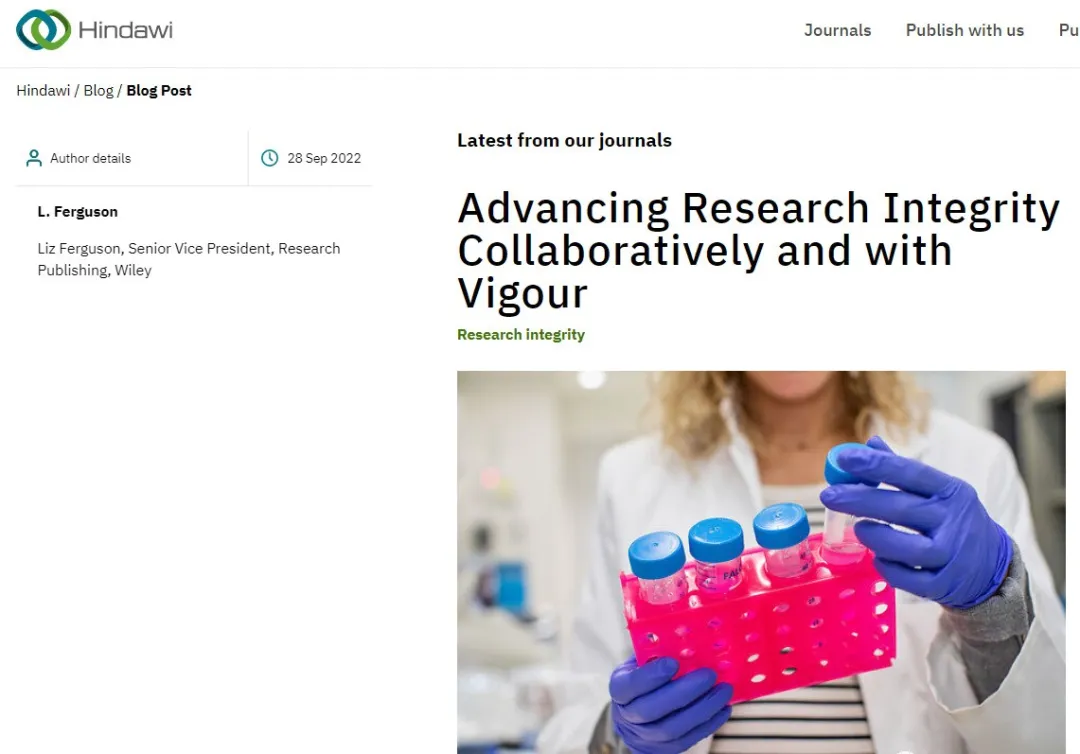
Task: Click the Hindawi interlocking rings logo icon
Action: point(43,30)
